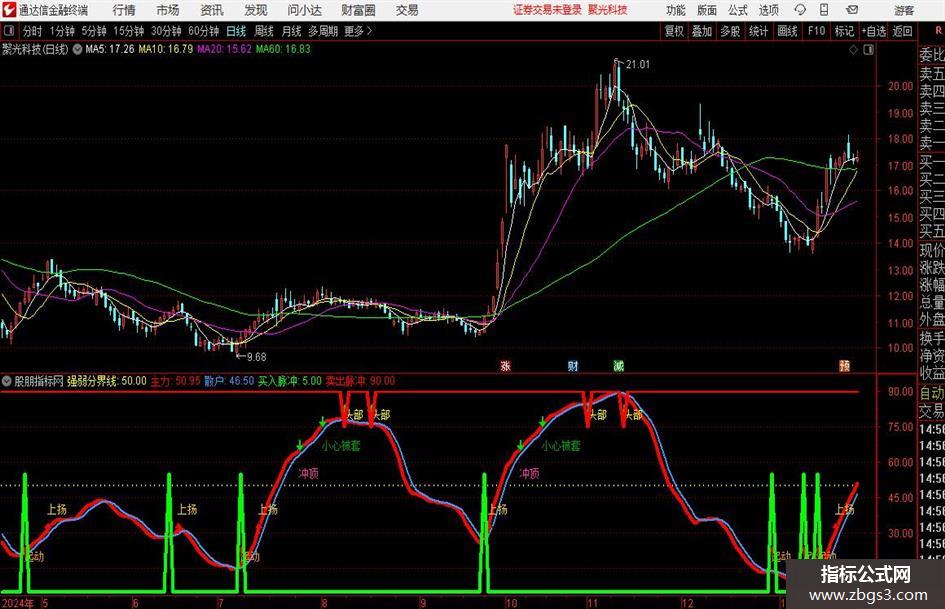Switch to 30分钟 period tab

tap(166, 31)
